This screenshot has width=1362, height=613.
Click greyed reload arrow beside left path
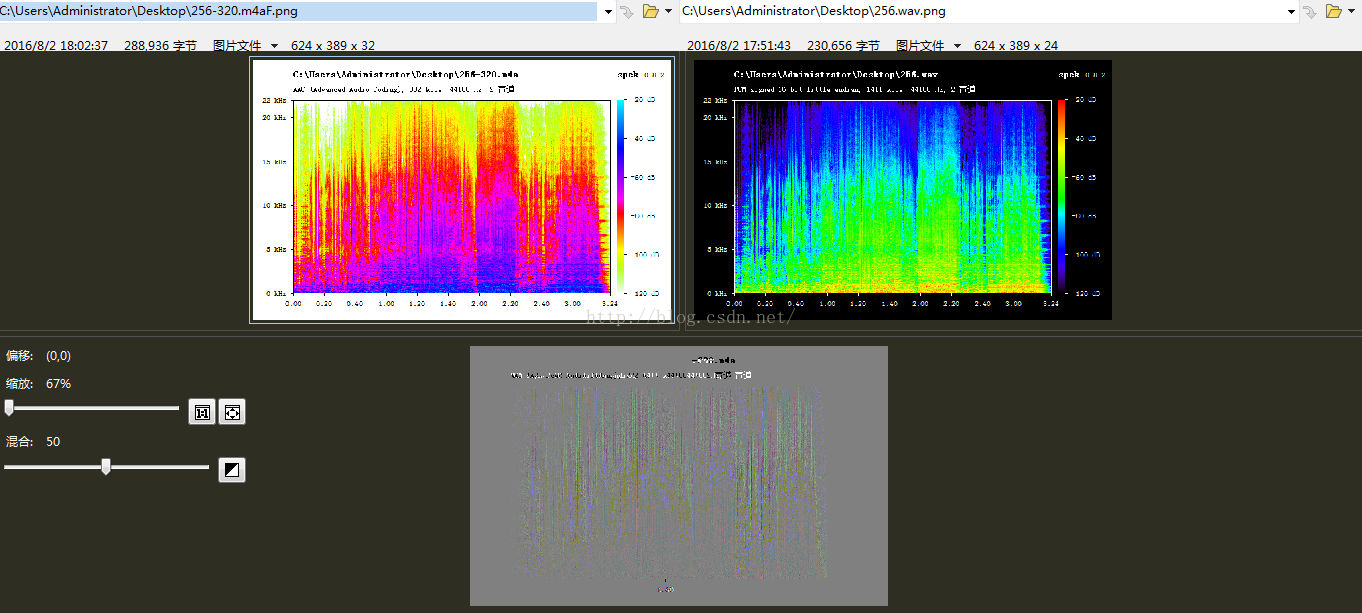(627, 12)
